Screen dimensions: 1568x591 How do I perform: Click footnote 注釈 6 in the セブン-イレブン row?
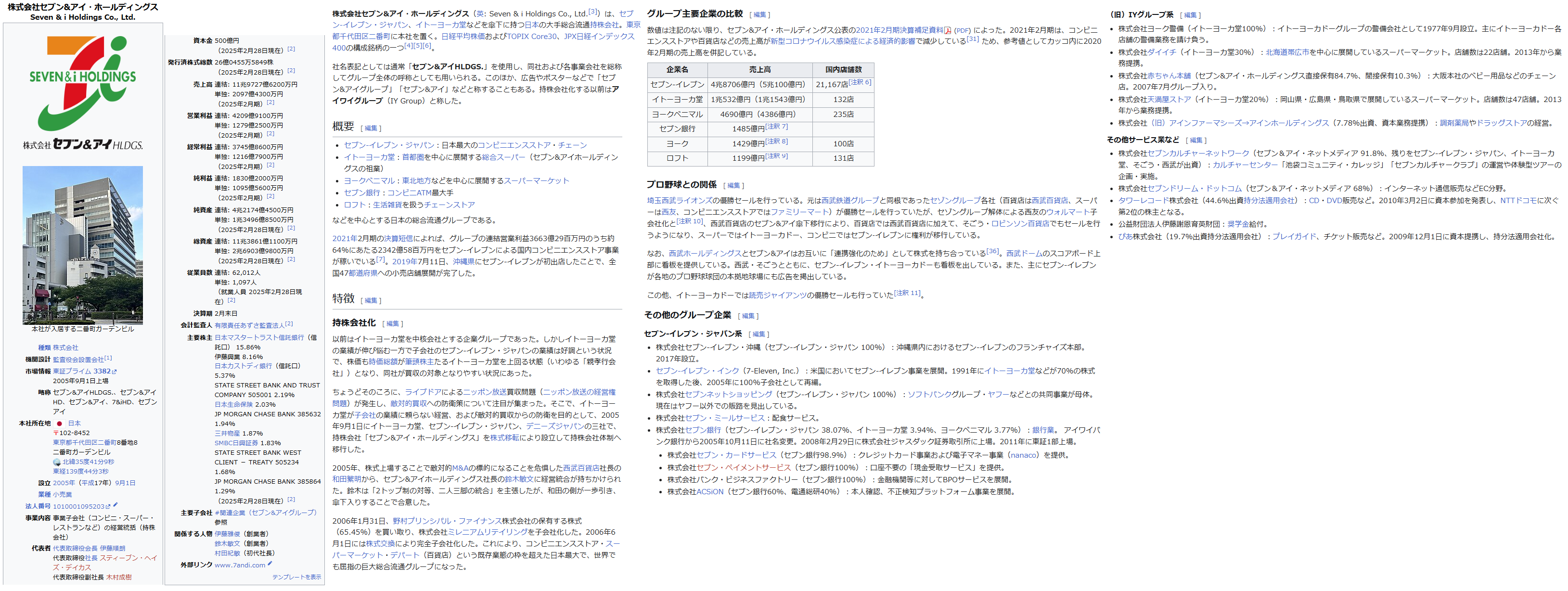point(860,82)
